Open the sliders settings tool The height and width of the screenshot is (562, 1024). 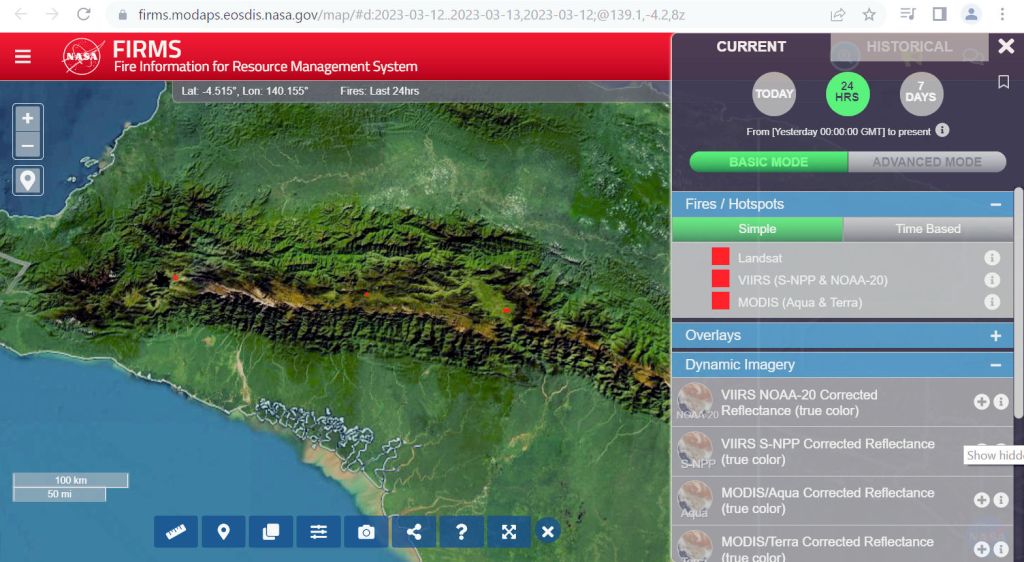pyautogui.click(x=318, y=532)
